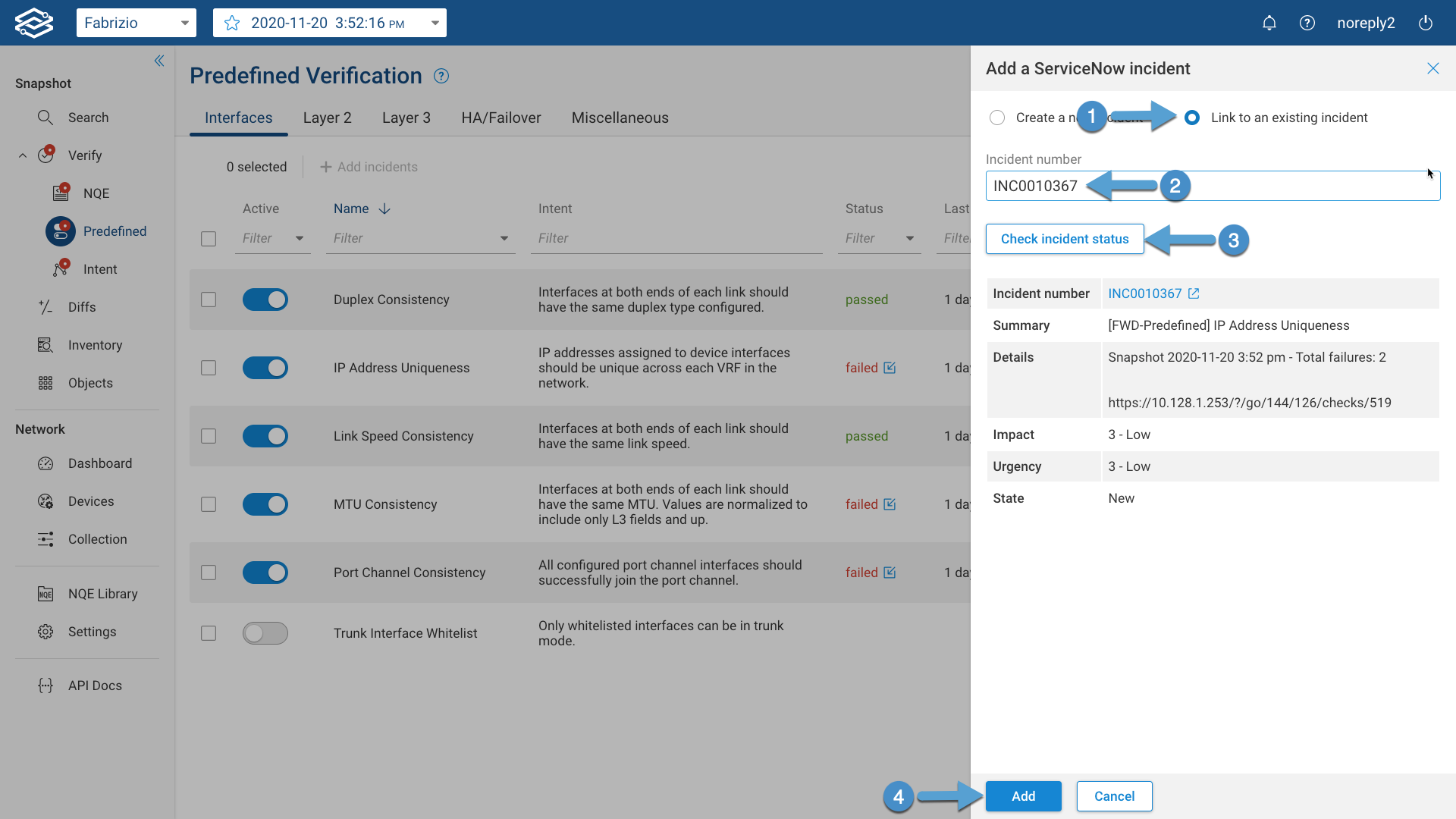Click the Check incident status button
This screenshot has height=819, width=1456.
pos(1064,239)
